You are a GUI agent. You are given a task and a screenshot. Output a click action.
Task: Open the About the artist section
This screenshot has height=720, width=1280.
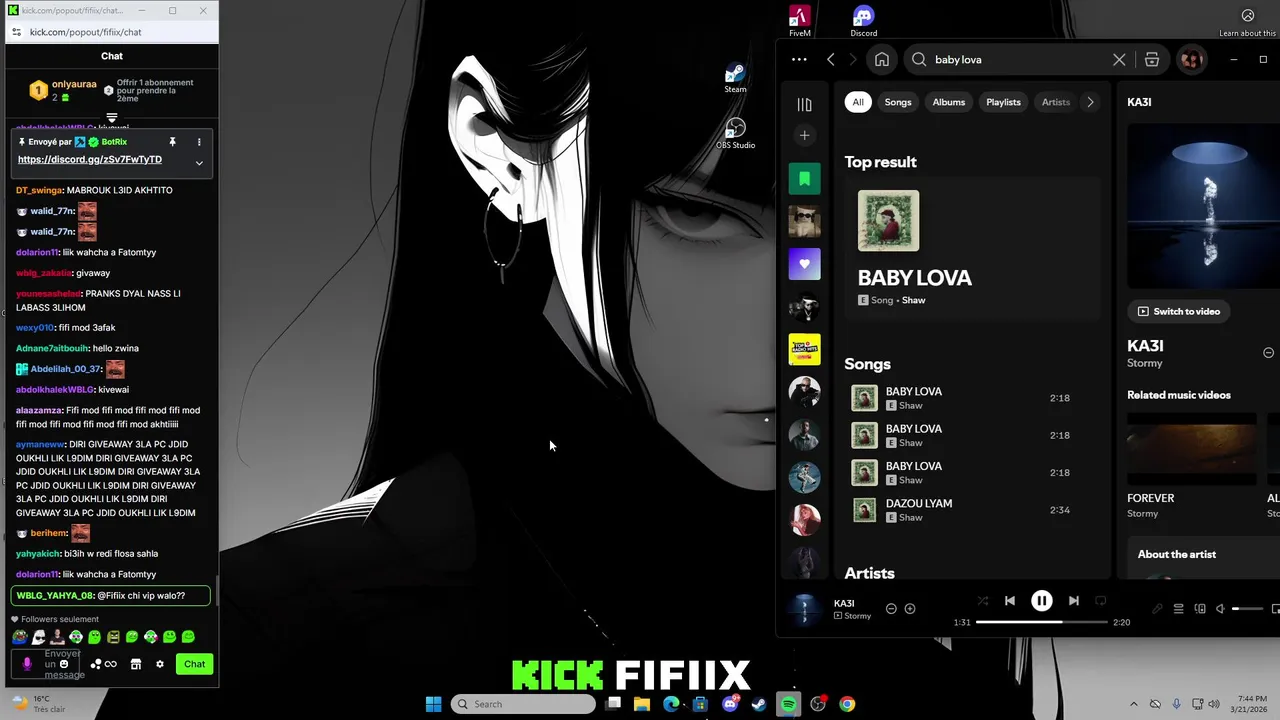(x=1177, y=554)
